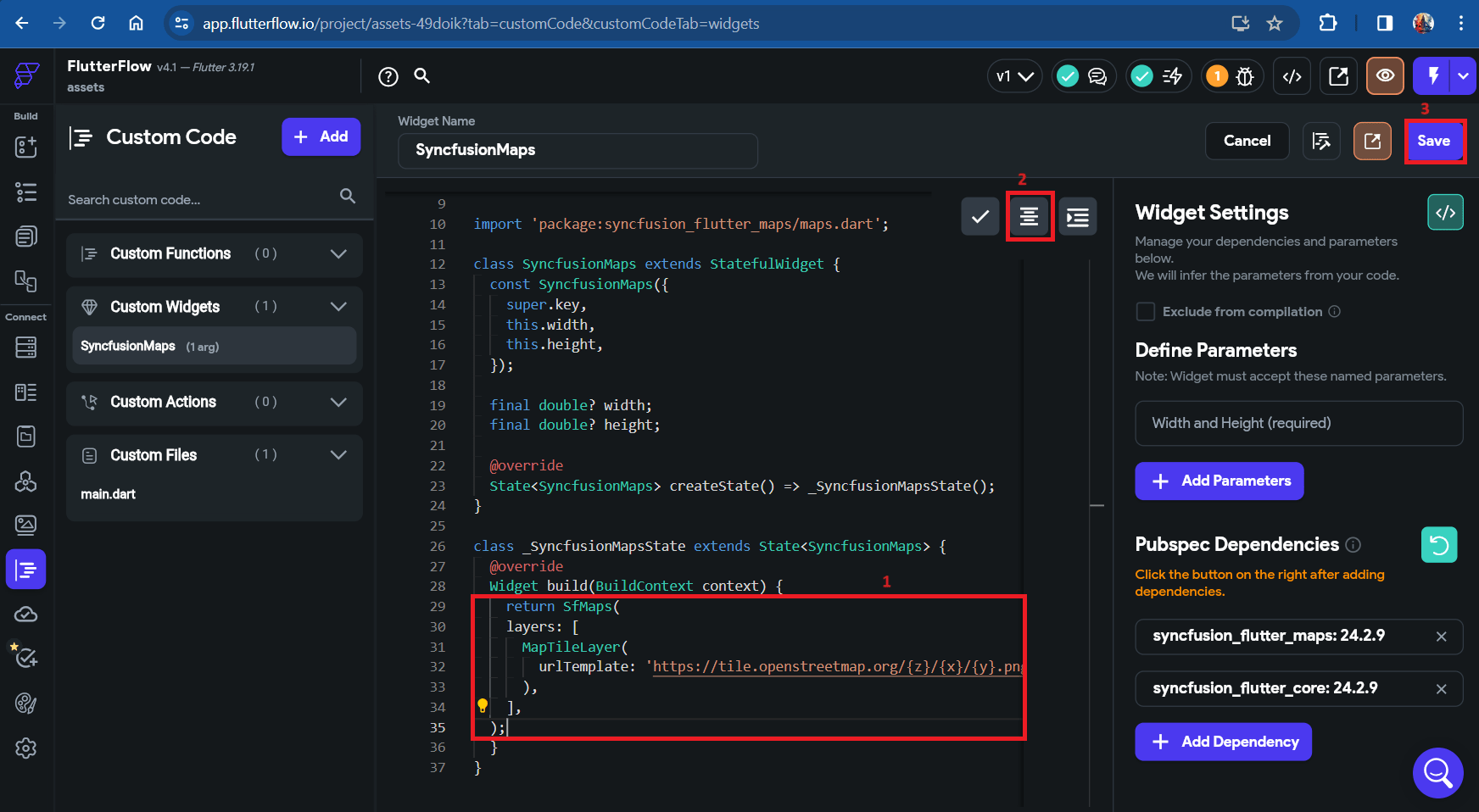Select the SyncfusionMaps widget item
Image resolution: width=1479 pixels, height=812 pixels.
pyautogui.click(x=215, y=346)
